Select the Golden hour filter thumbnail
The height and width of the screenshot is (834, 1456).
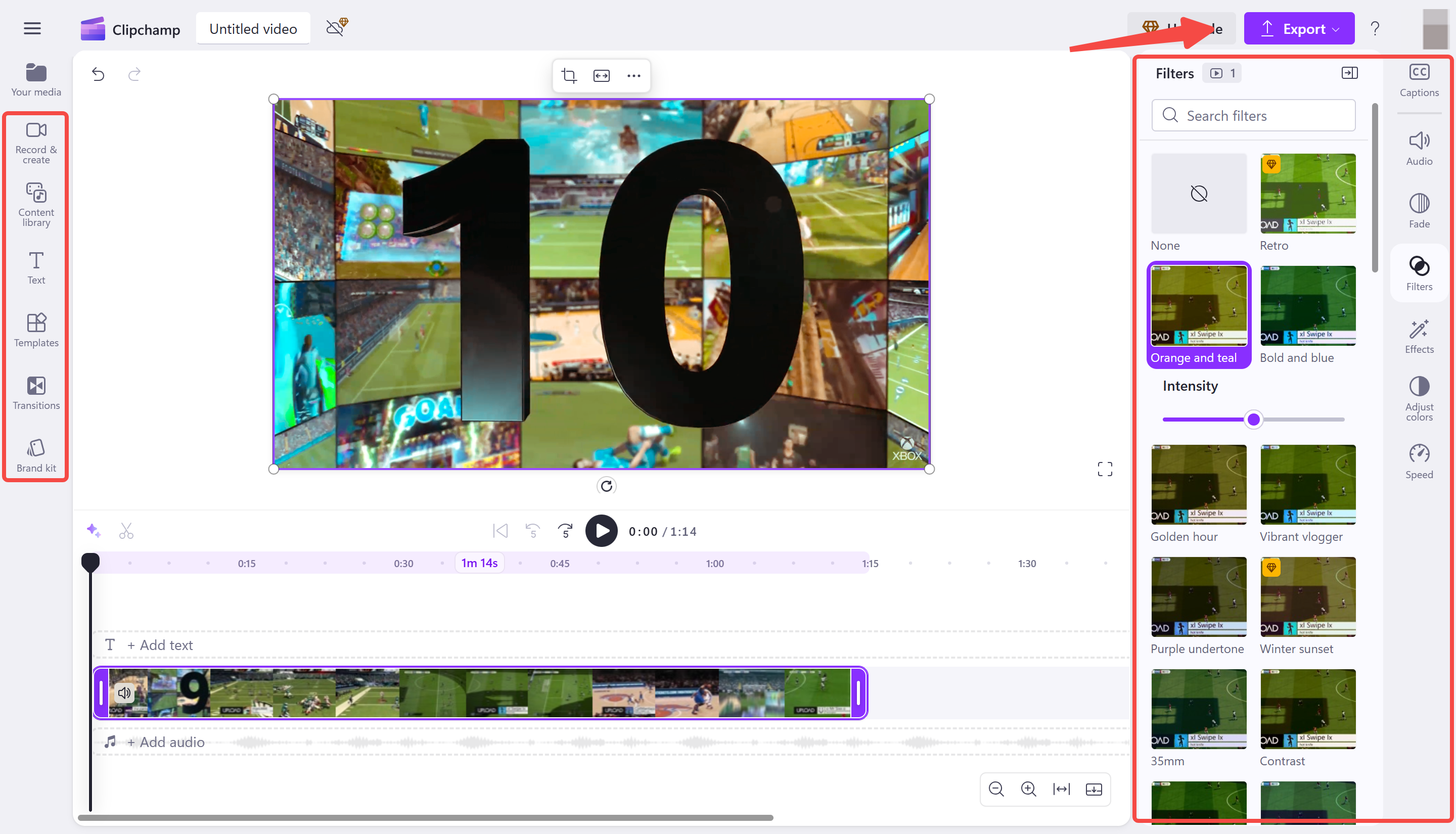coord(1198,484)
